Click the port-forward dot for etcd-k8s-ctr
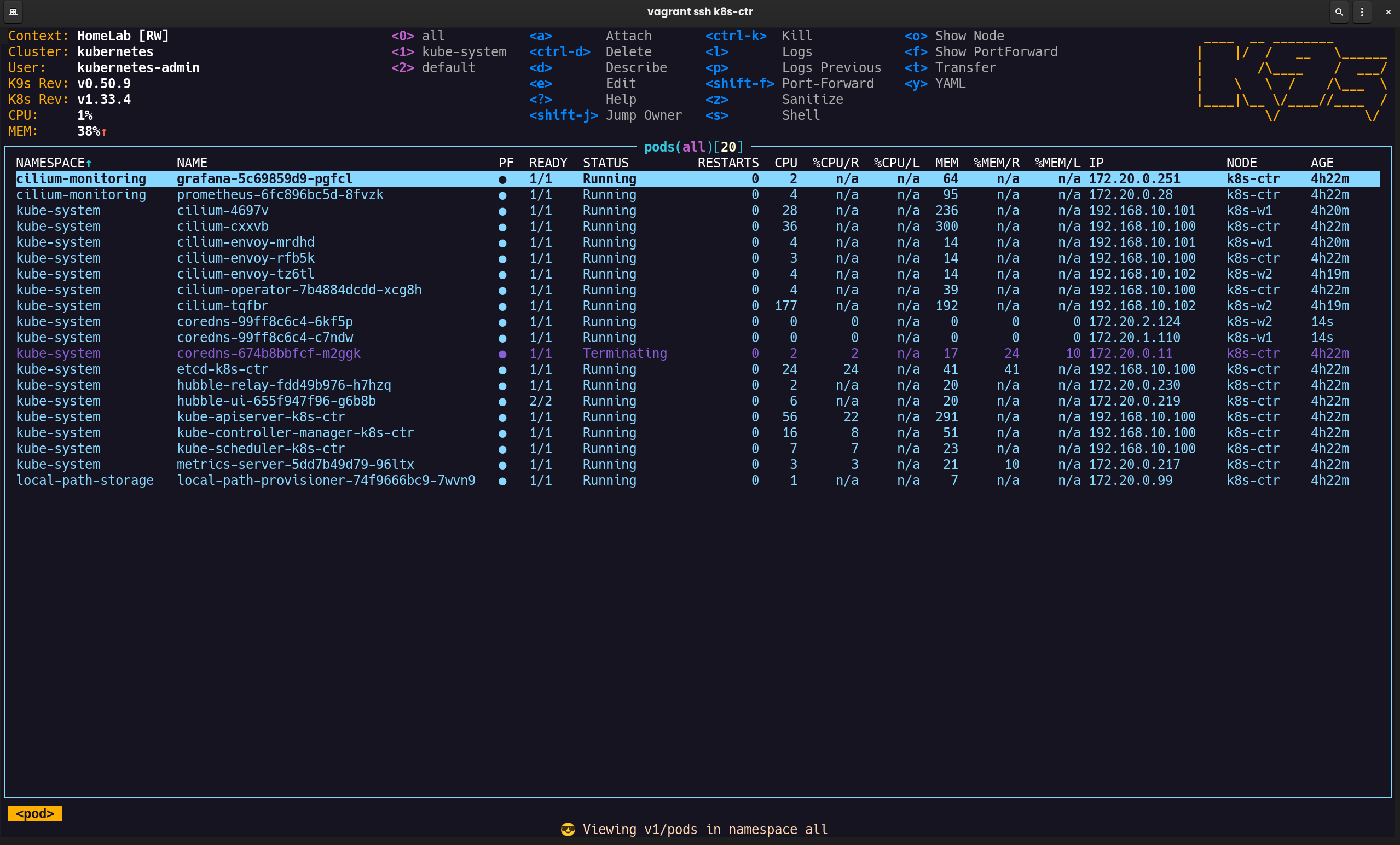The image size is (1400, 845). [x=502, y=370]
